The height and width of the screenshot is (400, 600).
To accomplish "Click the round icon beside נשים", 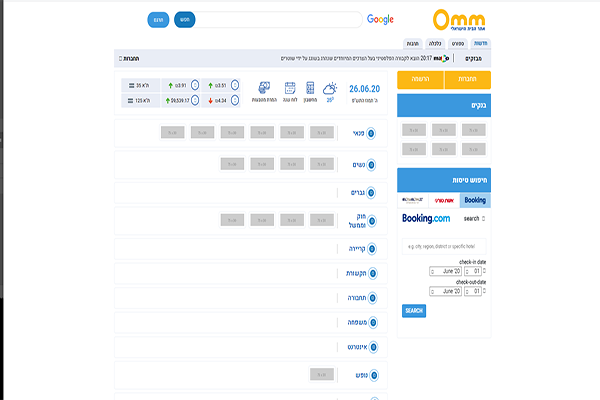I will point(371,164).
